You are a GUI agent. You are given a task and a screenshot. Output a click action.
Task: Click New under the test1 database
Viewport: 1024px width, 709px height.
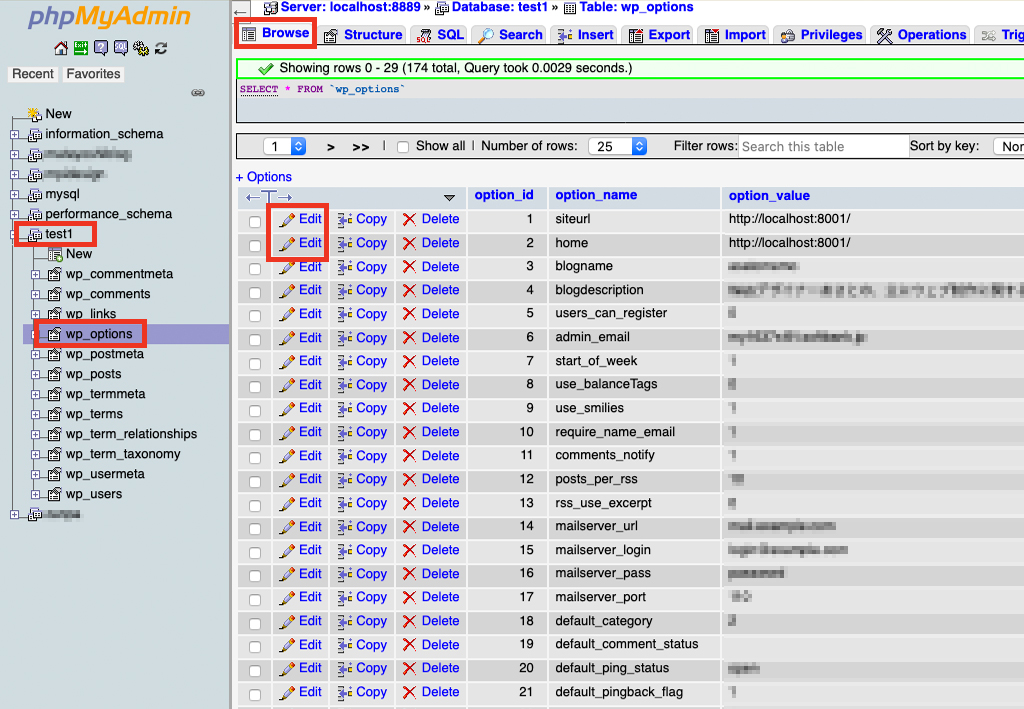tap(79, 254)
